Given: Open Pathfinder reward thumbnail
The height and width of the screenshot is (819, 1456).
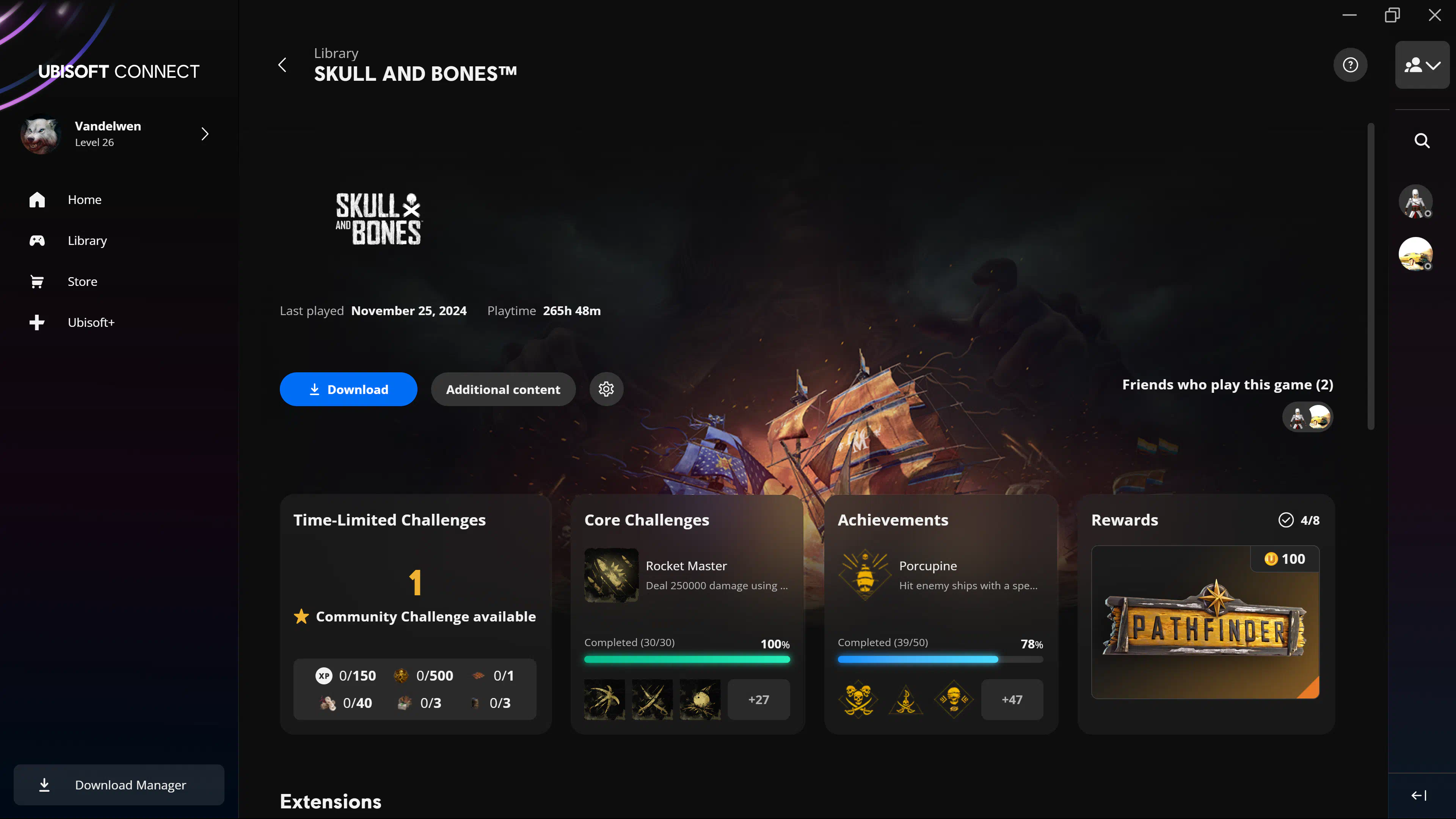Looking at the screenshot, I should tap(1205, 622).
